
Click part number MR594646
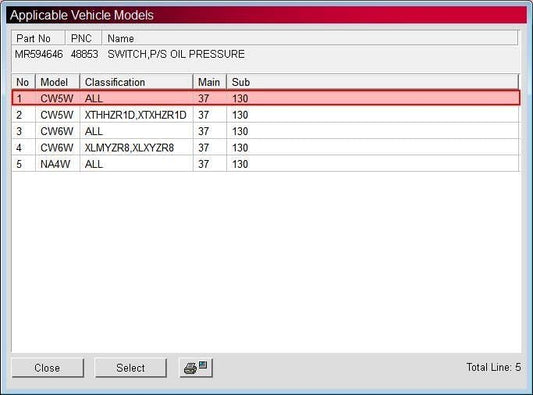click(39, 54)
